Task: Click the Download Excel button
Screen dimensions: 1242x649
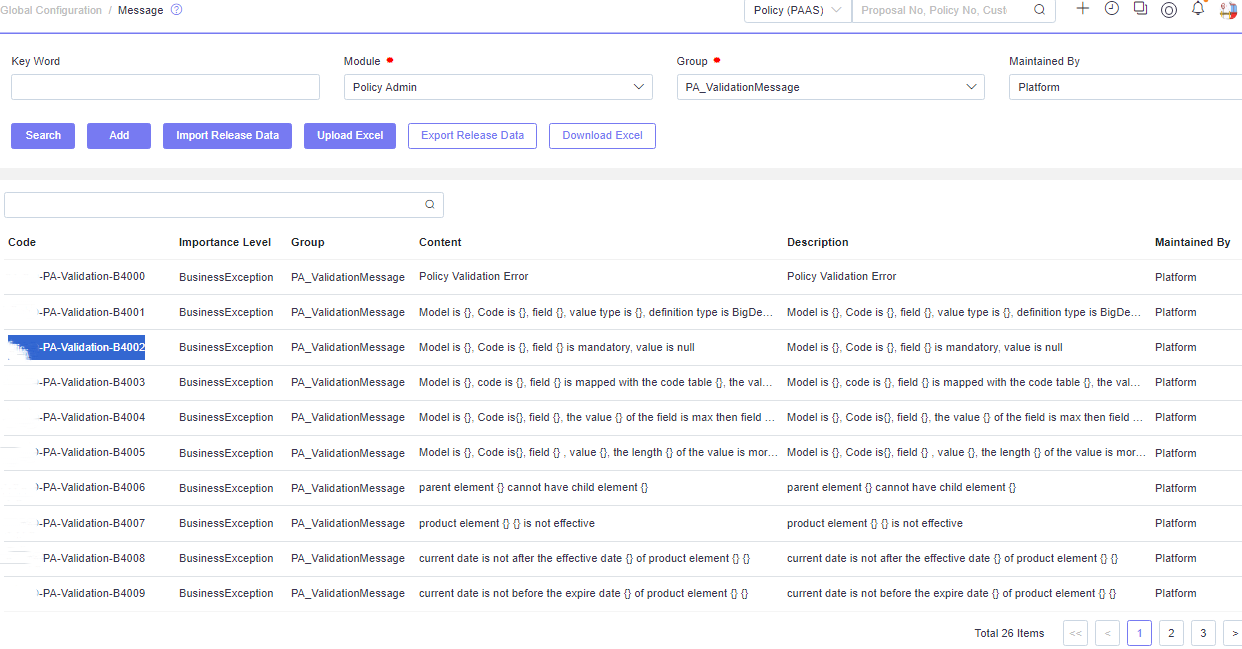Action: [602, 136]
